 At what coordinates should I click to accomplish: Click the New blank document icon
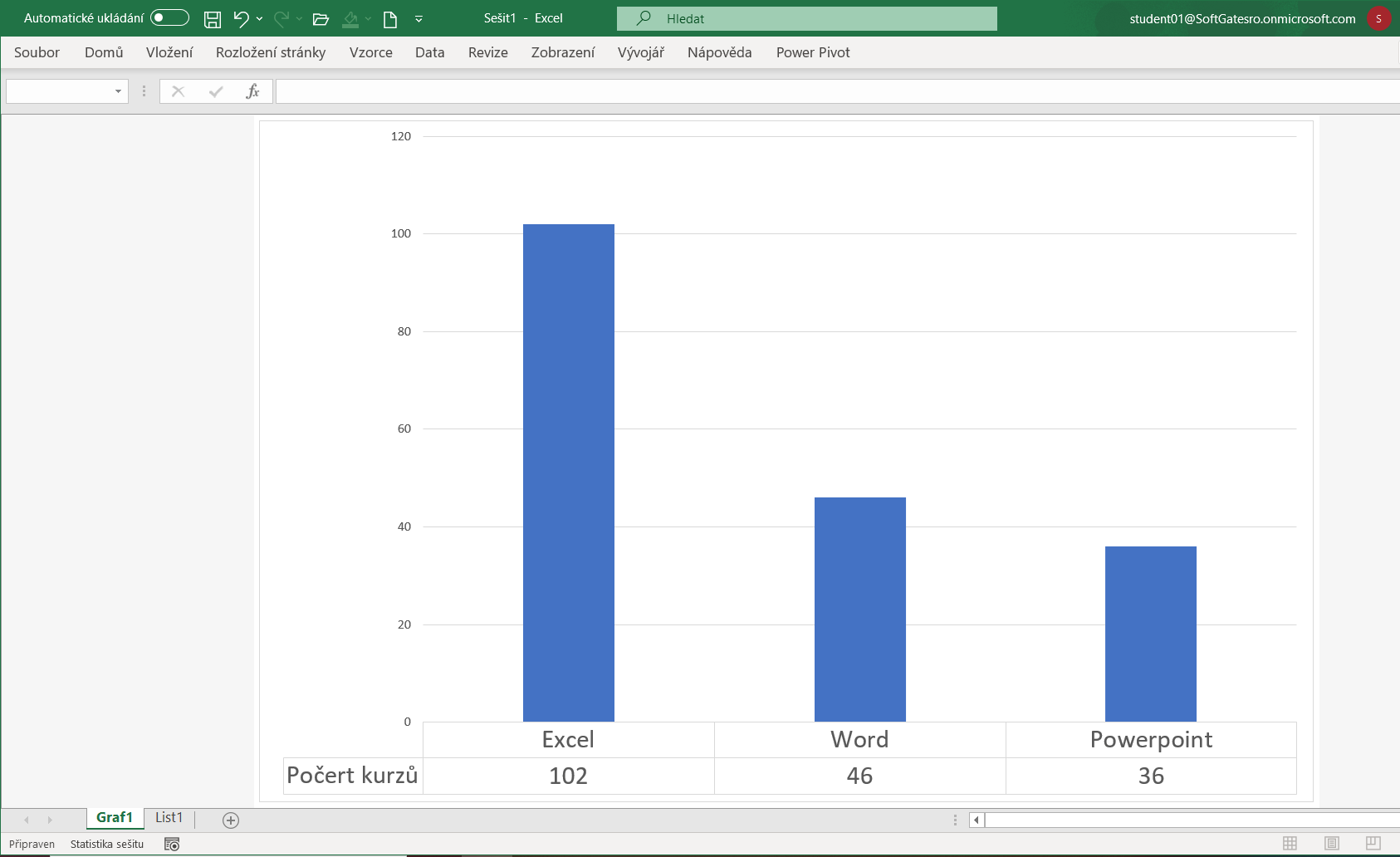click(x=389, y=18)
